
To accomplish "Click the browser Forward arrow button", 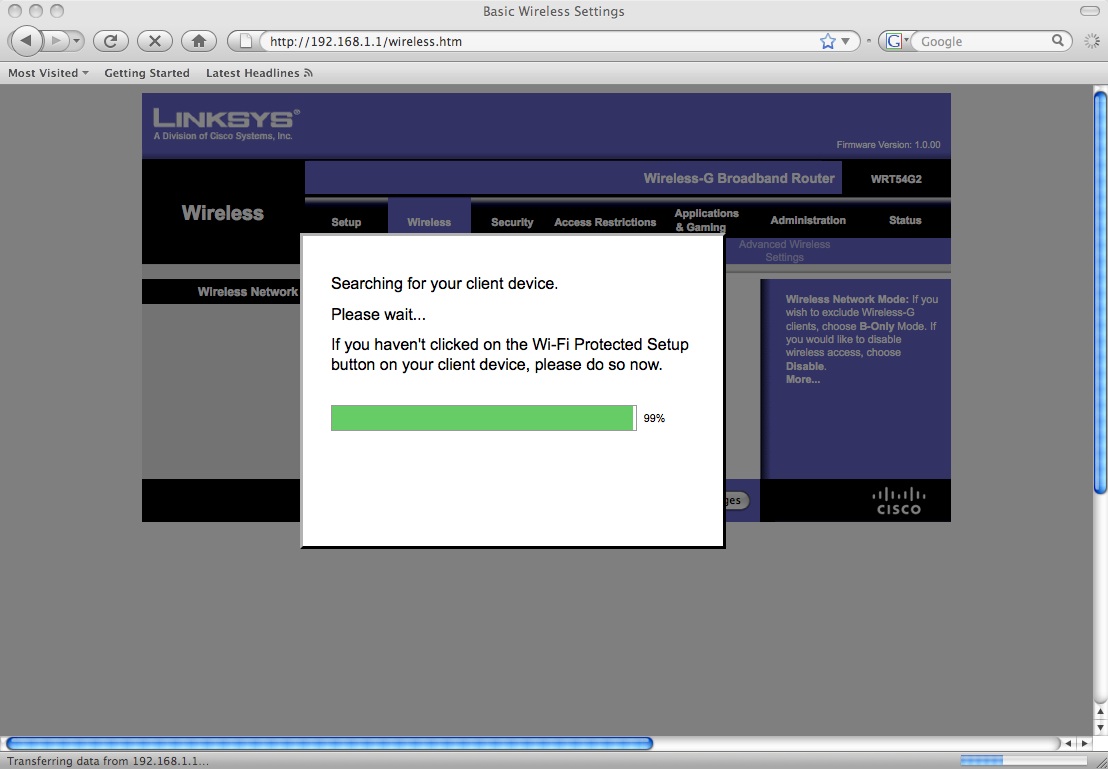I will click(57, 41).
